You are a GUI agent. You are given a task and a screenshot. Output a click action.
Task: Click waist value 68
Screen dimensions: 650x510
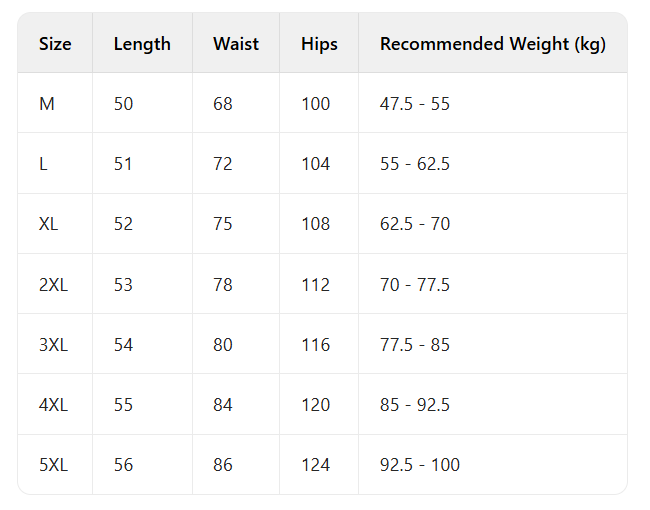tap(223, 104)
